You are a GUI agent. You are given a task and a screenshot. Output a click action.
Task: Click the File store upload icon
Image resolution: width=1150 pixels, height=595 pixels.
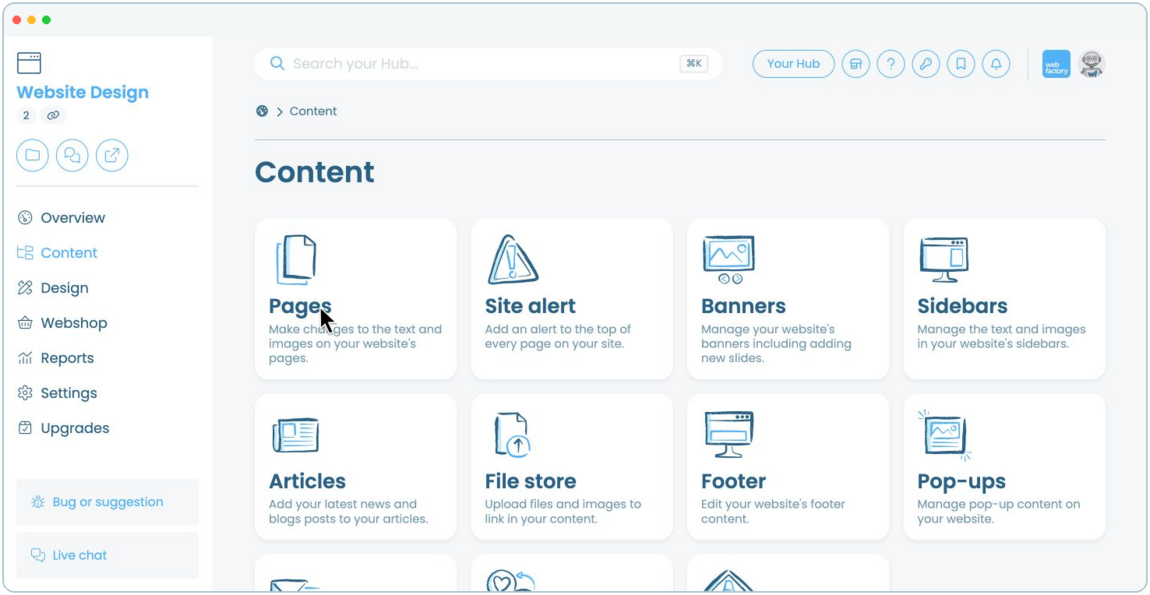click(512, 435)
